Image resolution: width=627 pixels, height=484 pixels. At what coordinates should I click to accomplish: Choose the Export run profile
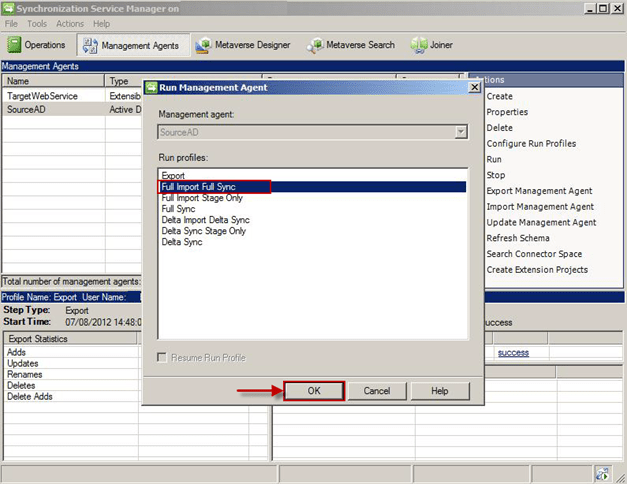[x=173, y=176]
